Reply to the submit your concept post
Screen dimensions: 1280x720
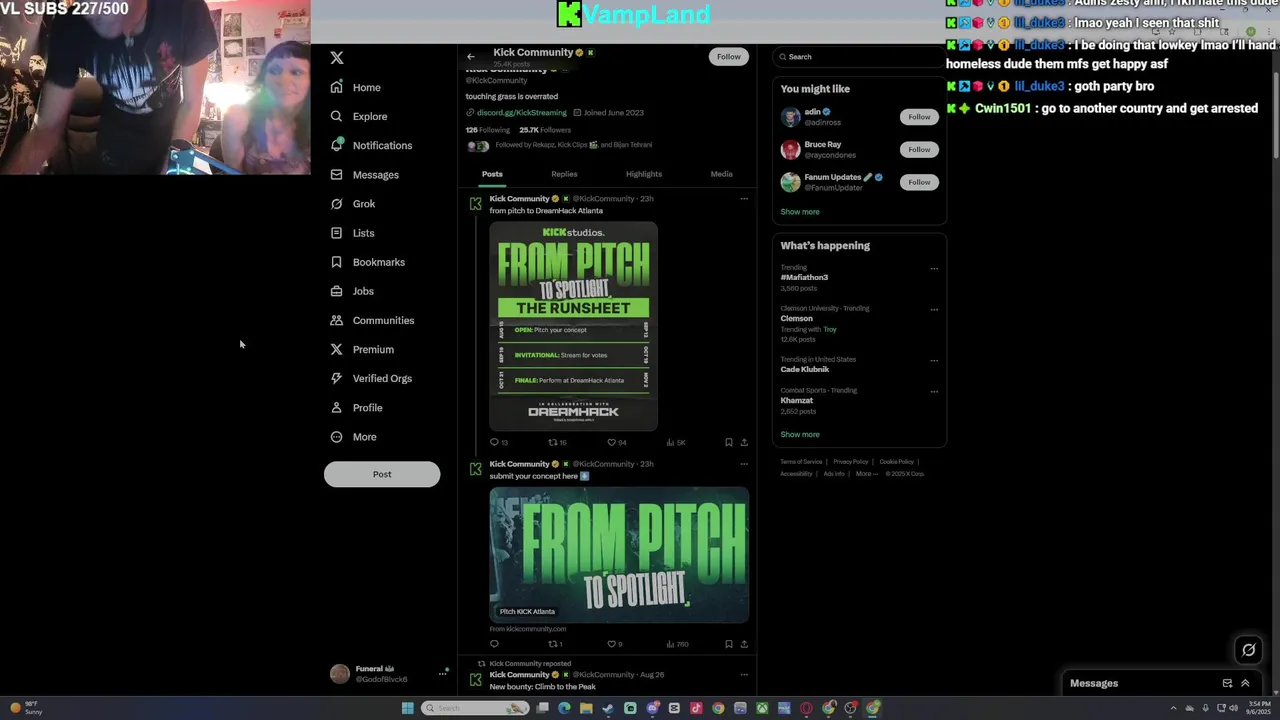494,644
